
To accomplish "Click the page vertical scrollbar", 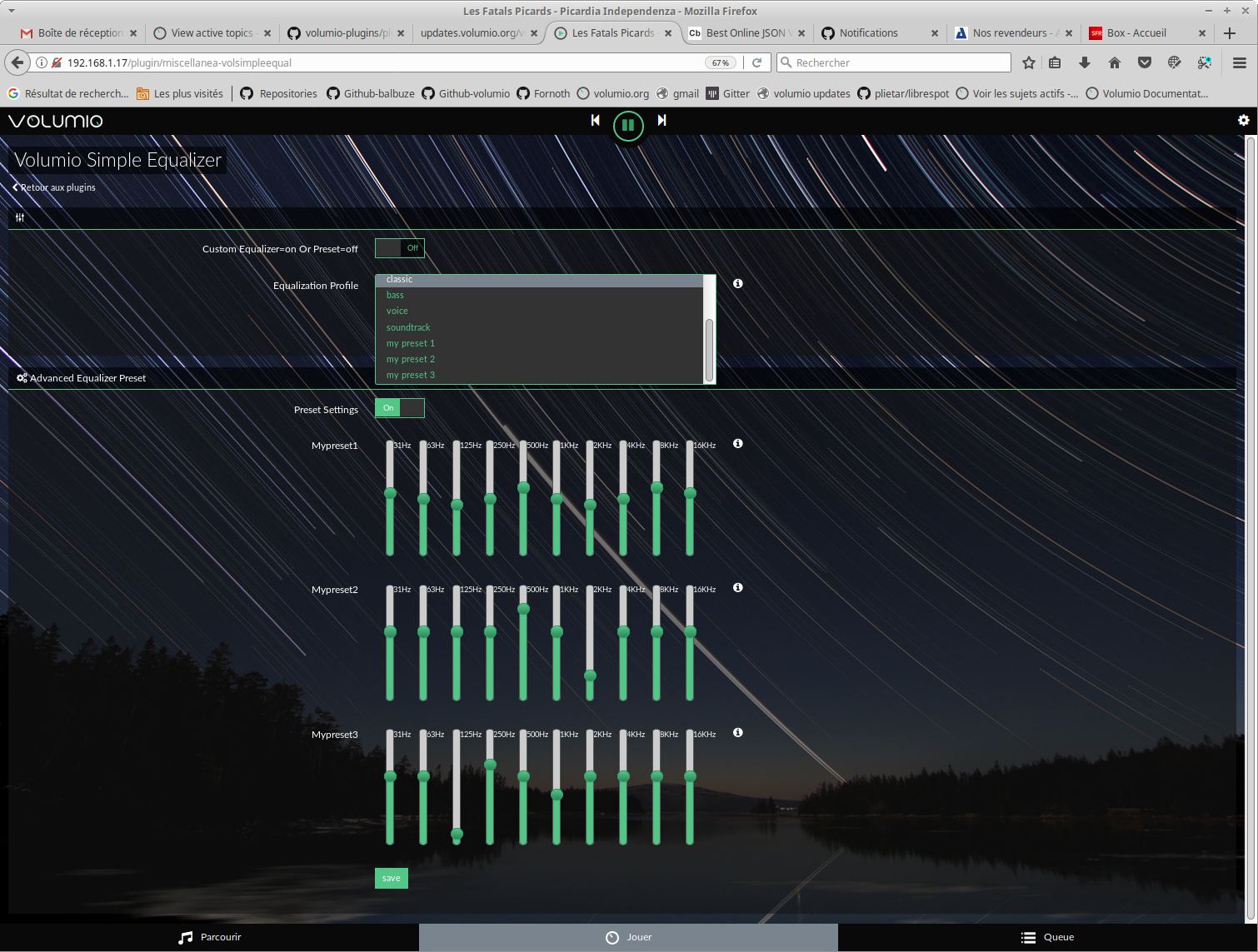I will click(x=1250, y=529).
